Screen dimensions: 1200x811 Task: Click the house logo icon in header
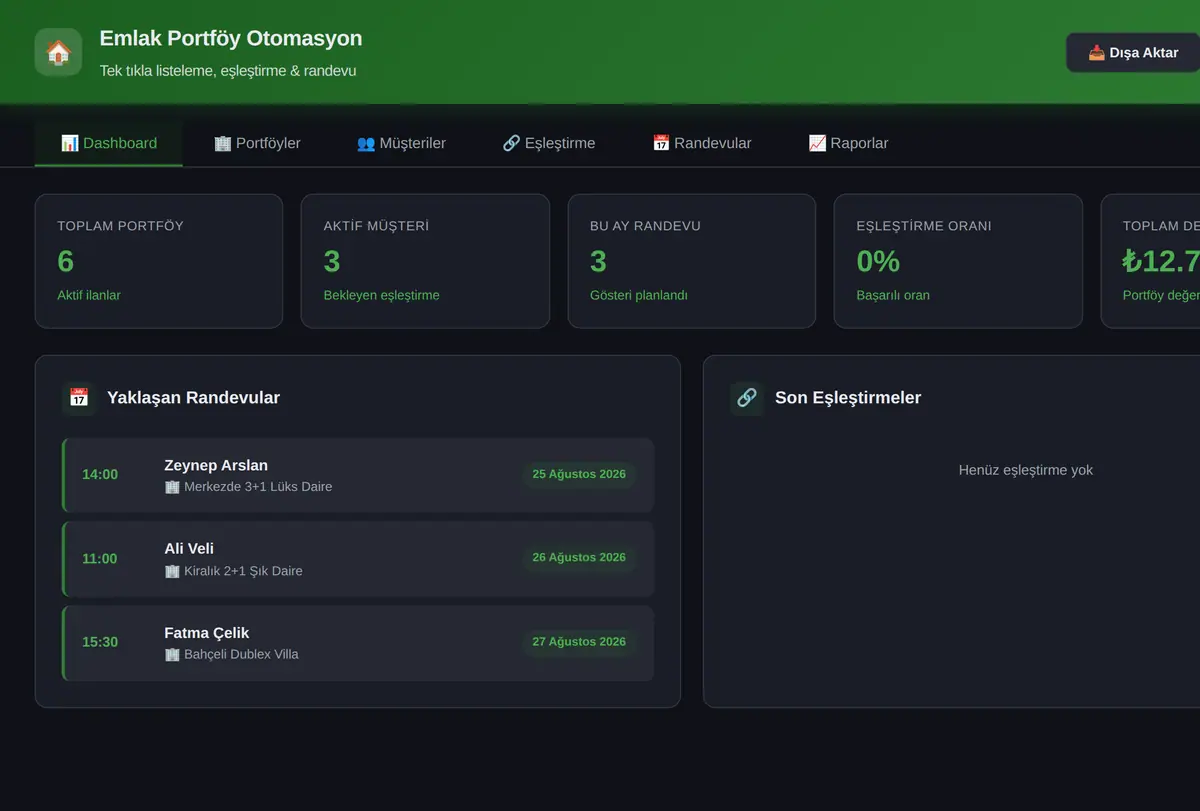click(58, 52)
